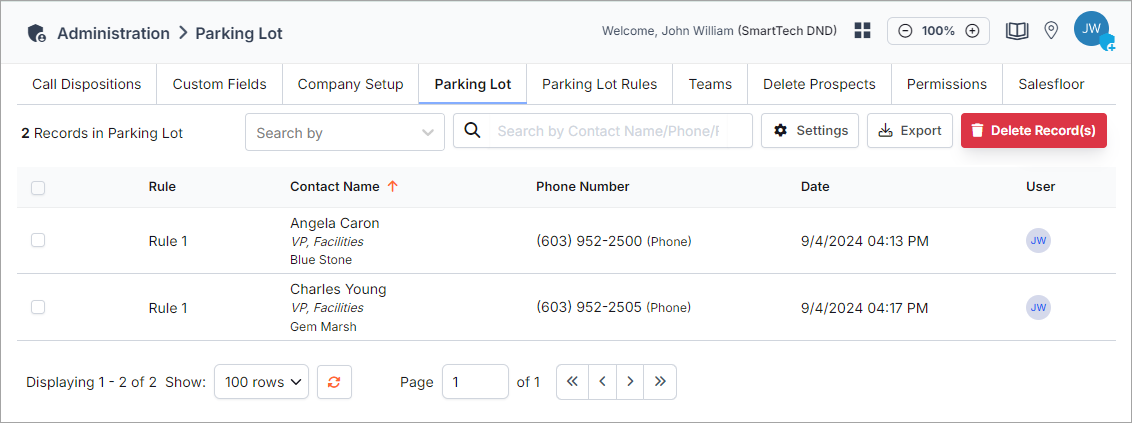Zoom out with the minus icon

coord(905,31)
